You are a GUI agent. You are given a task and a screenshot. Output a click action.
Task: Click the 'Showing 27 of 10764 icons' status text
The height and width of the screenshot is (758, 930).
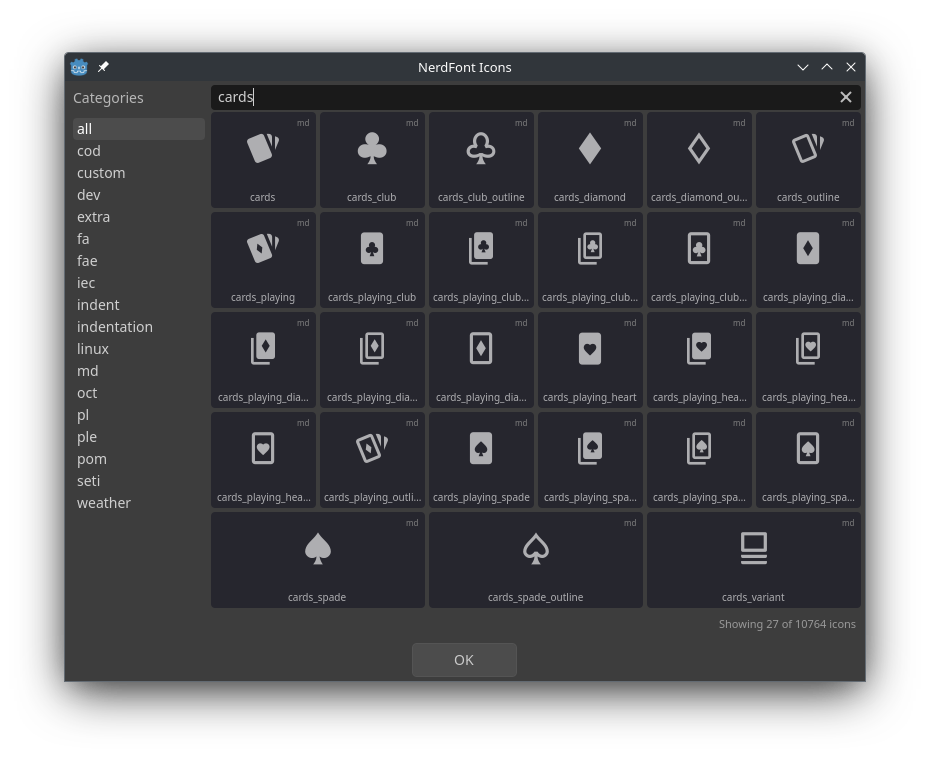(x=787, y=624)
